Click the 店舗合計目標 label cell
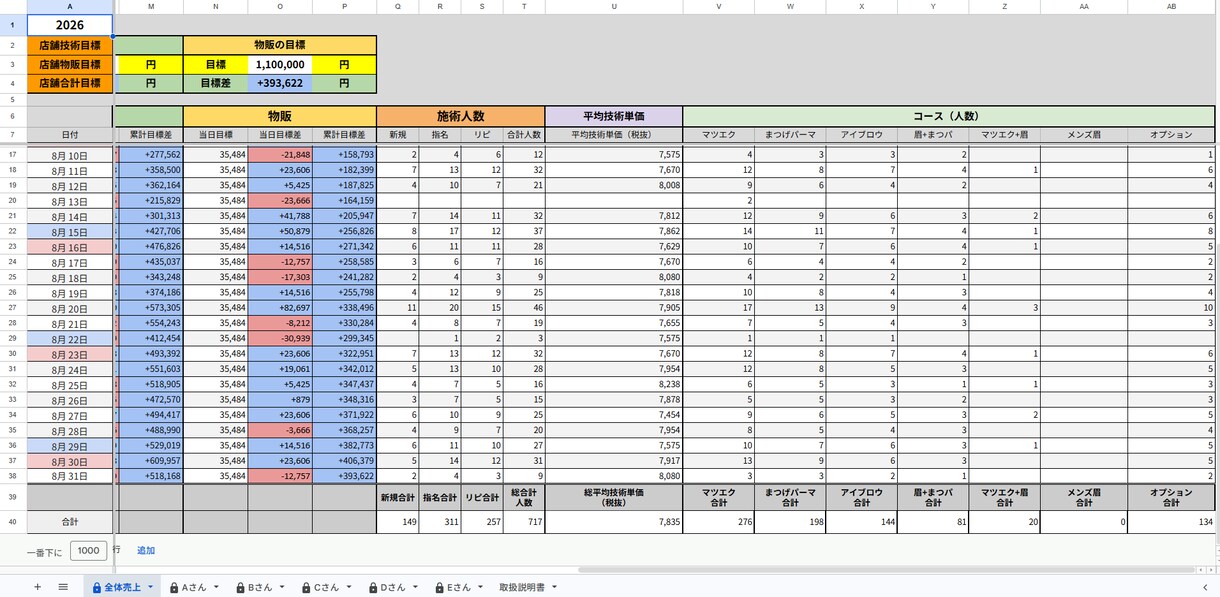Image resolution: width=1220 pixels, height=597 pixels. [x=70, y=83]
